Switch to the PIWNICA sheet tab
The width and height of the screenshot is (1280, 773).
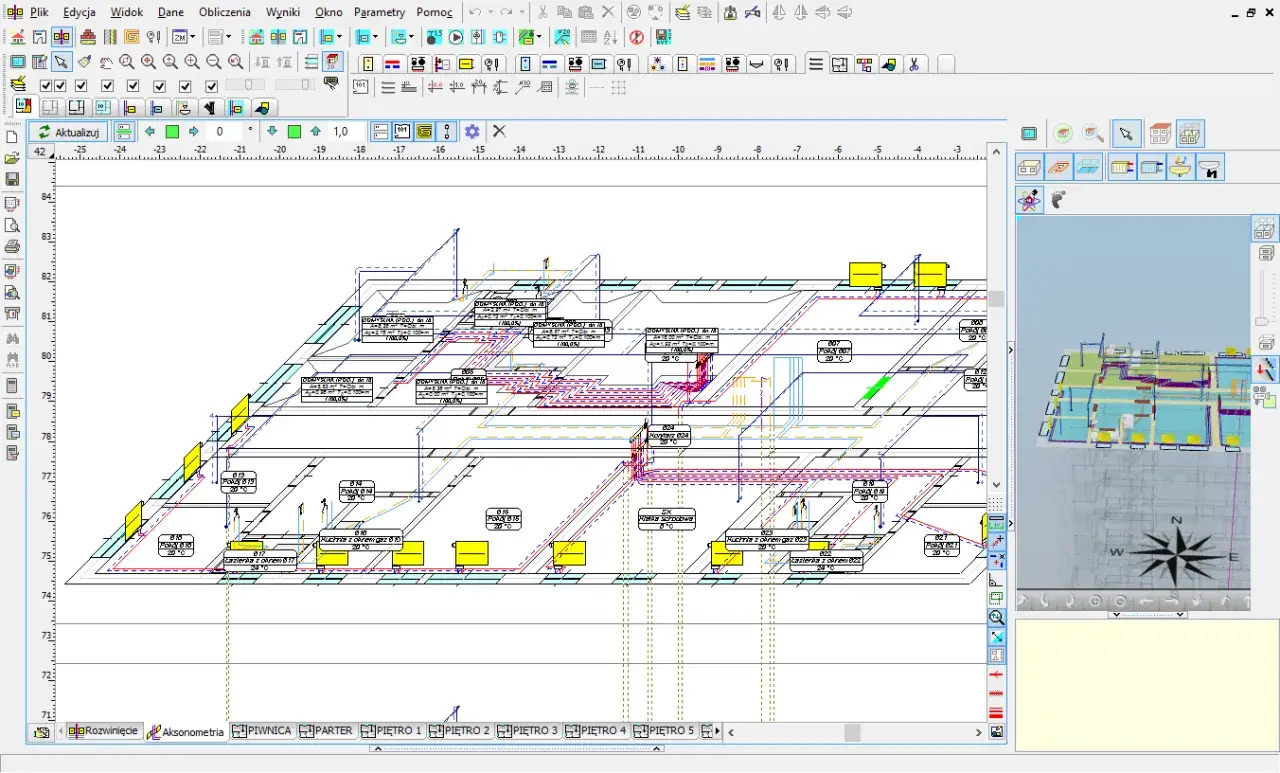tap(262, 731)
